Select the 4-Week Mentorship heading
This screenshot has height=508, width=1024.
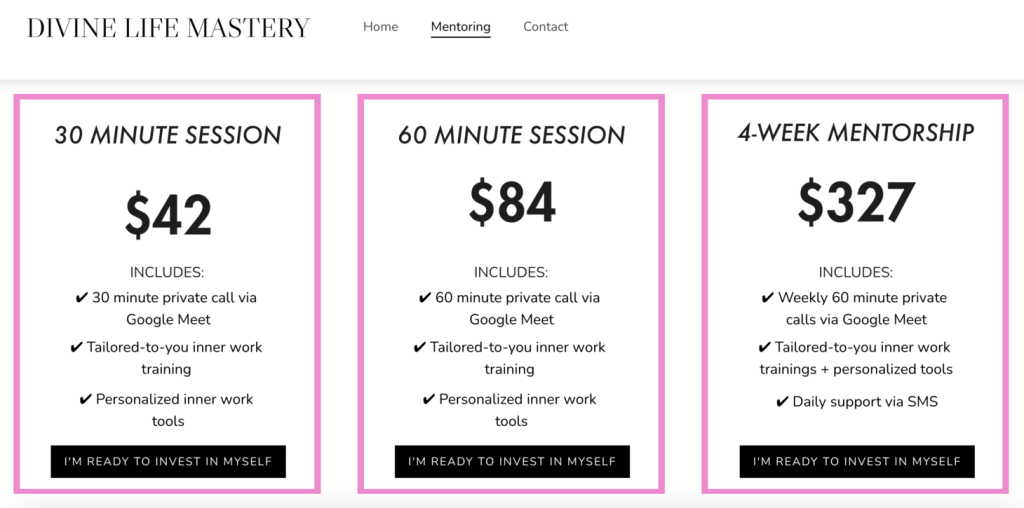tap(855, 132)
